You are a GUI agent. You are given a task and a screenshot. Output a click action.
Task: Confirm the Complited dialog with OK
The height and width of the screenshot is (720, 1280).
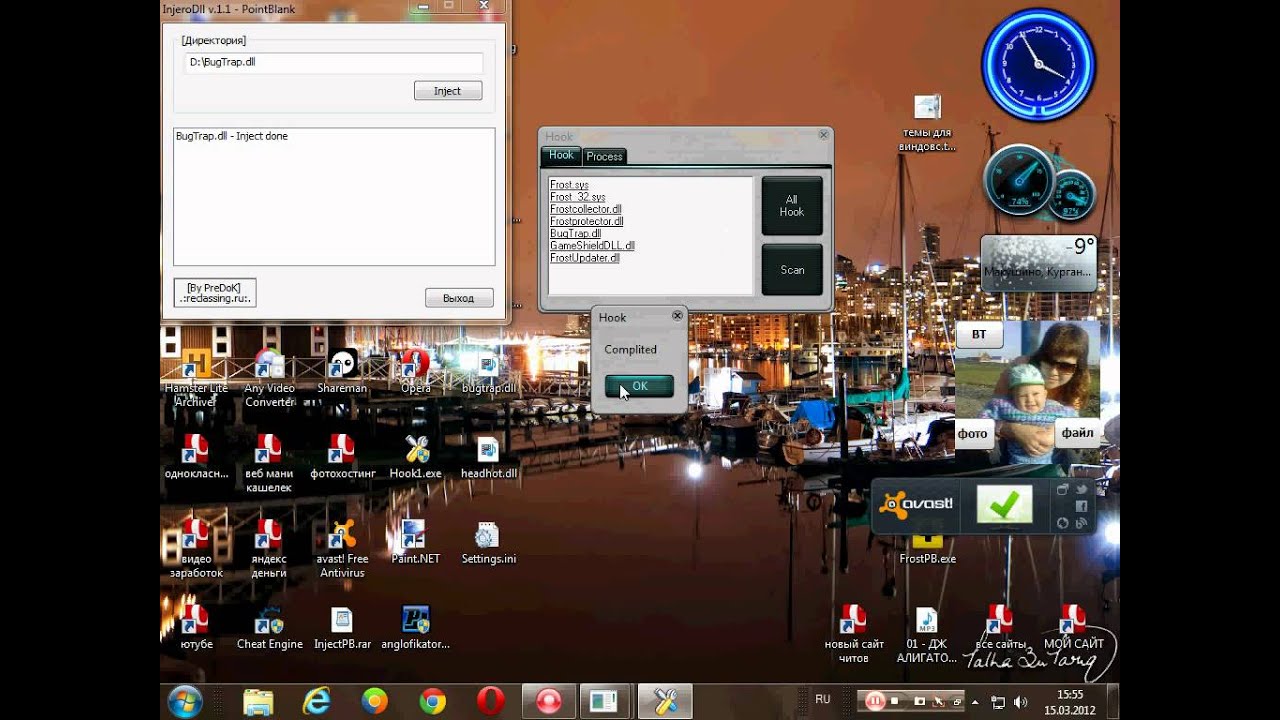639,386
